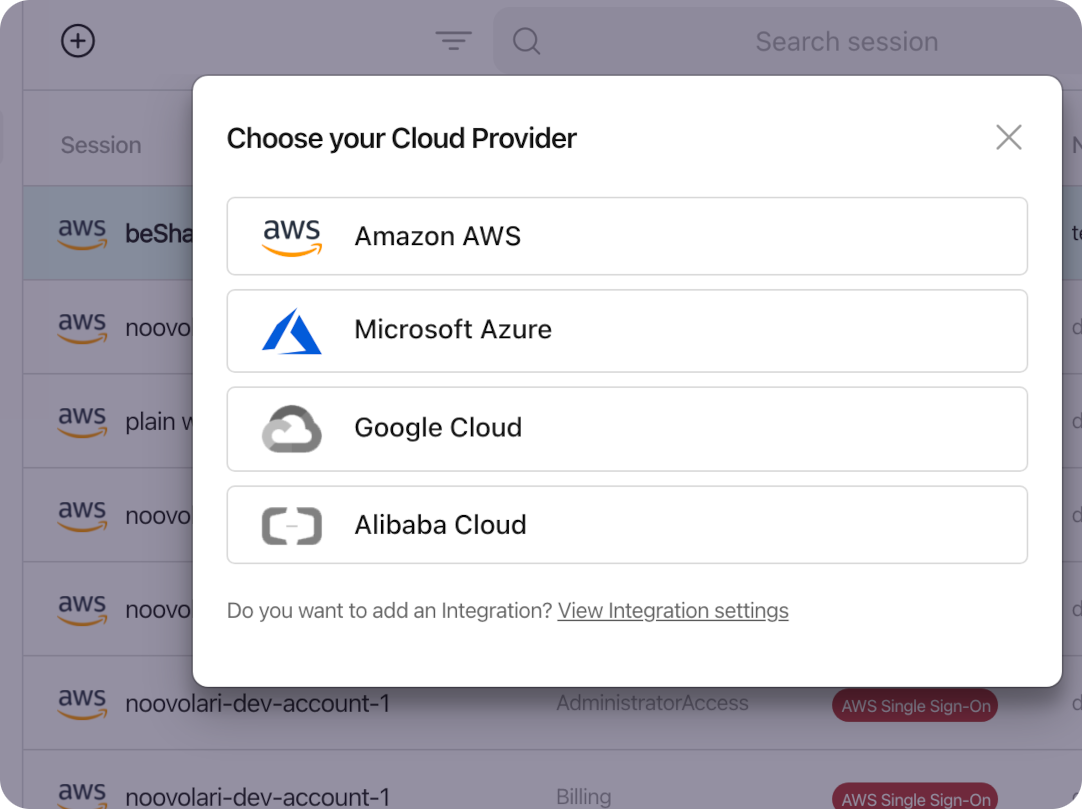This screenshot has height=809, width=1082.
Task: Click the Alibaba Cloud logo icon
Action: click(x=292, y=525)
